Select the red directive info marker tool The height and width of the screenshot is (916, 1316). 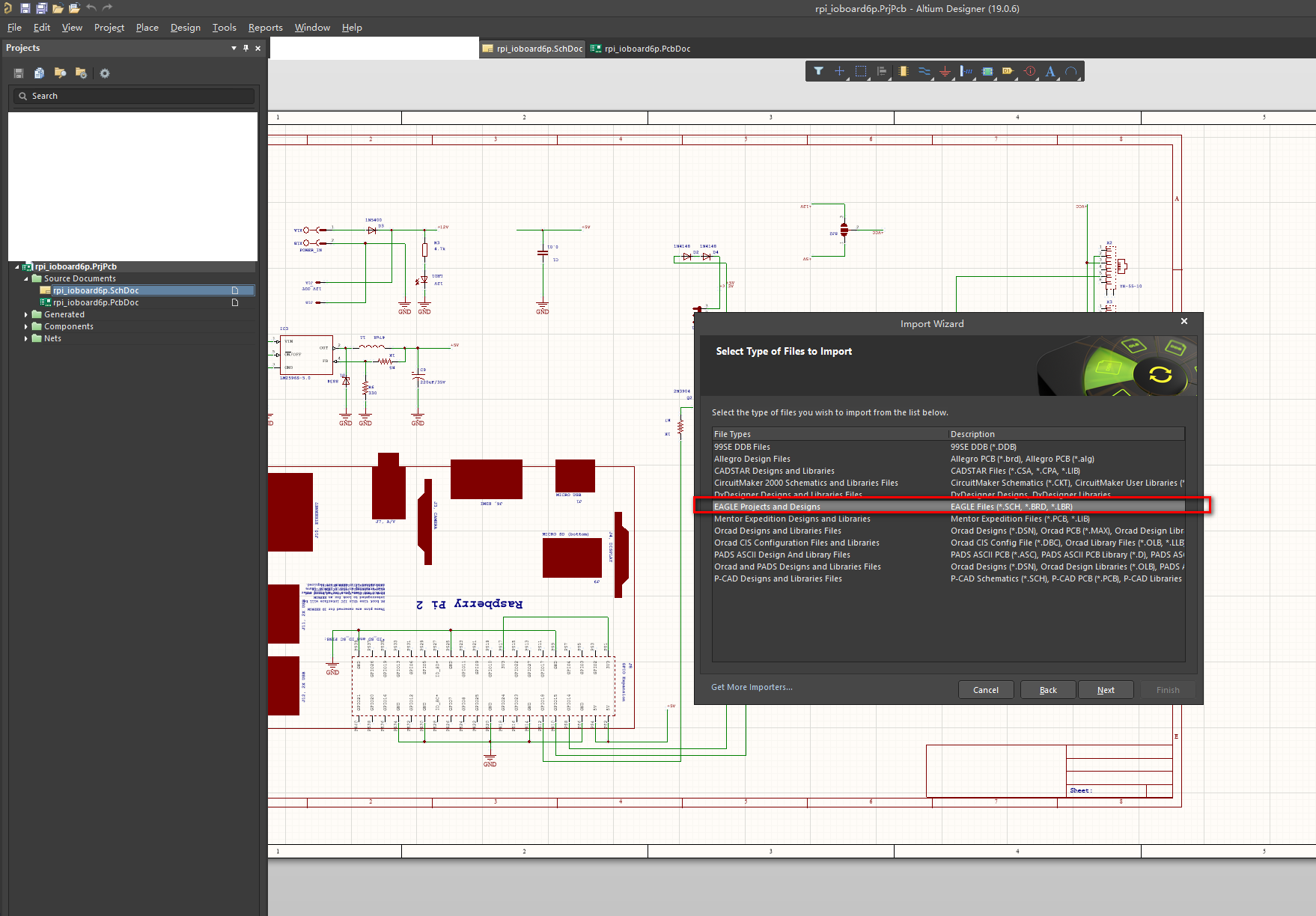point(1030,71)
